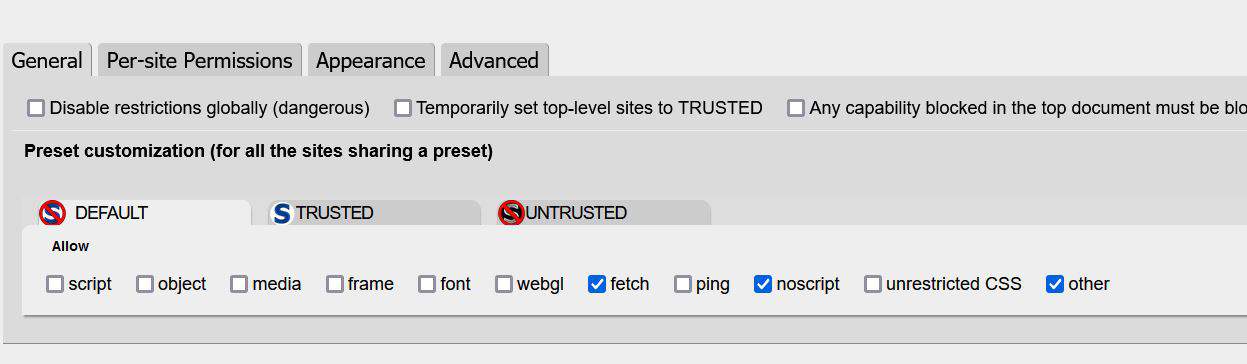The width and height of the screenshot is (1247, 364).
Task: Select the UNTRUSTED preset tab
Action: coord(604,213)
